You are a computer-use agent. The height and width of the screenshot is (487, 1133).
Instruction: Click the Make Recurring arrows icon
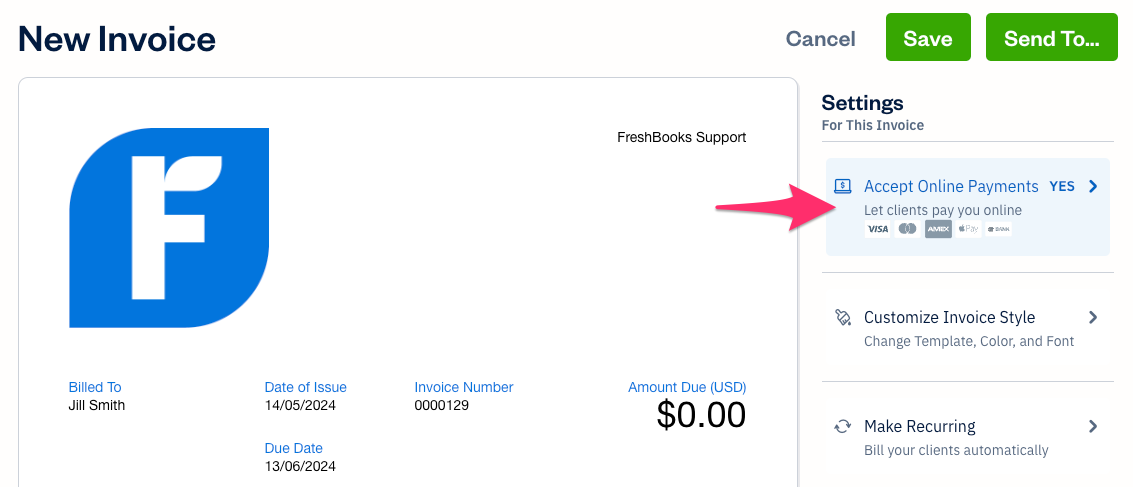(842, 426)
